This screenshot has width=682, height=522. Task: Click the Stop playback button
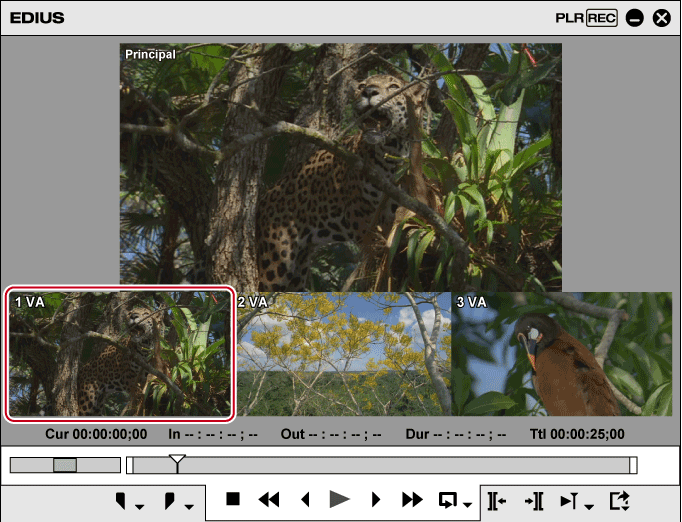coord(233,500)
